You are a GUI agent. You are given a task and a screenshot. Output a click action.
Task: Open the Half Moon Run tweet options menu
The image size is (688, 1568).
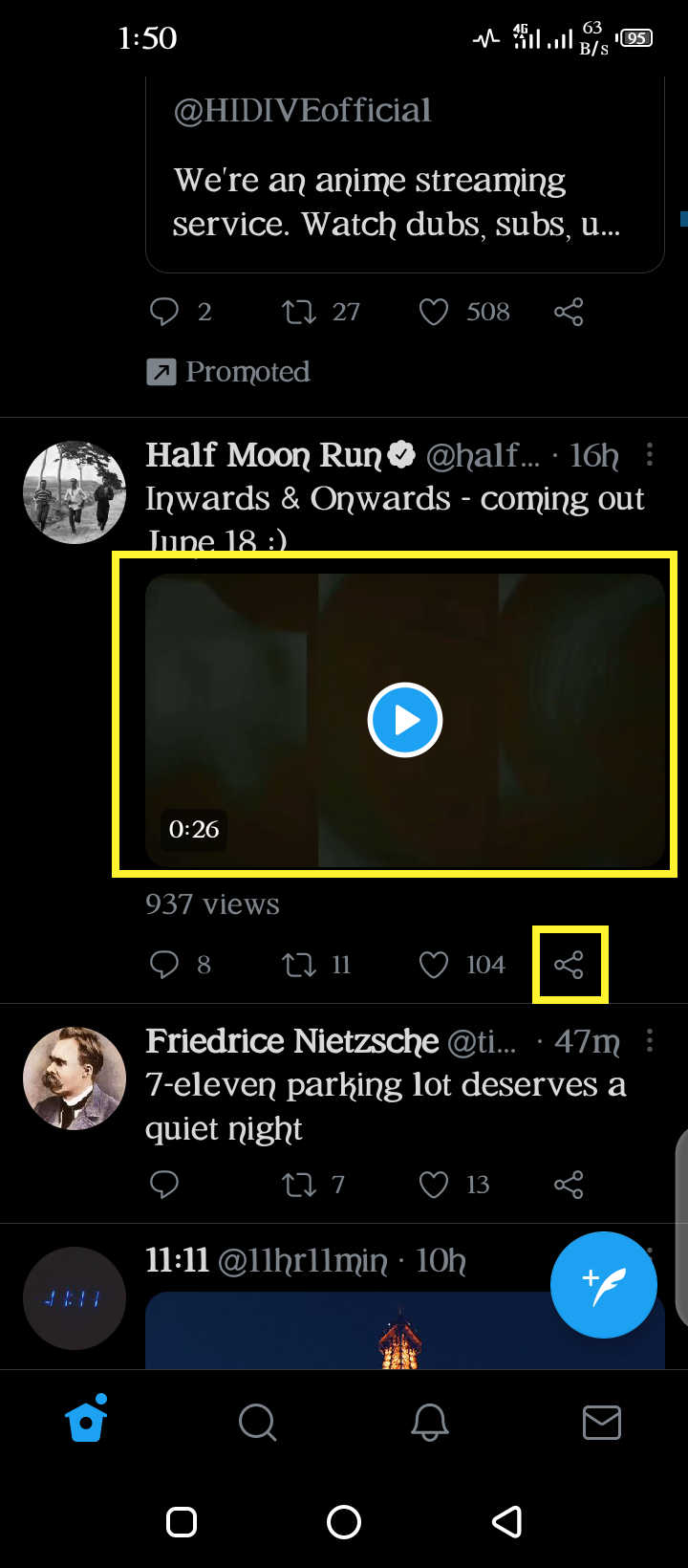tap(651, 455)
